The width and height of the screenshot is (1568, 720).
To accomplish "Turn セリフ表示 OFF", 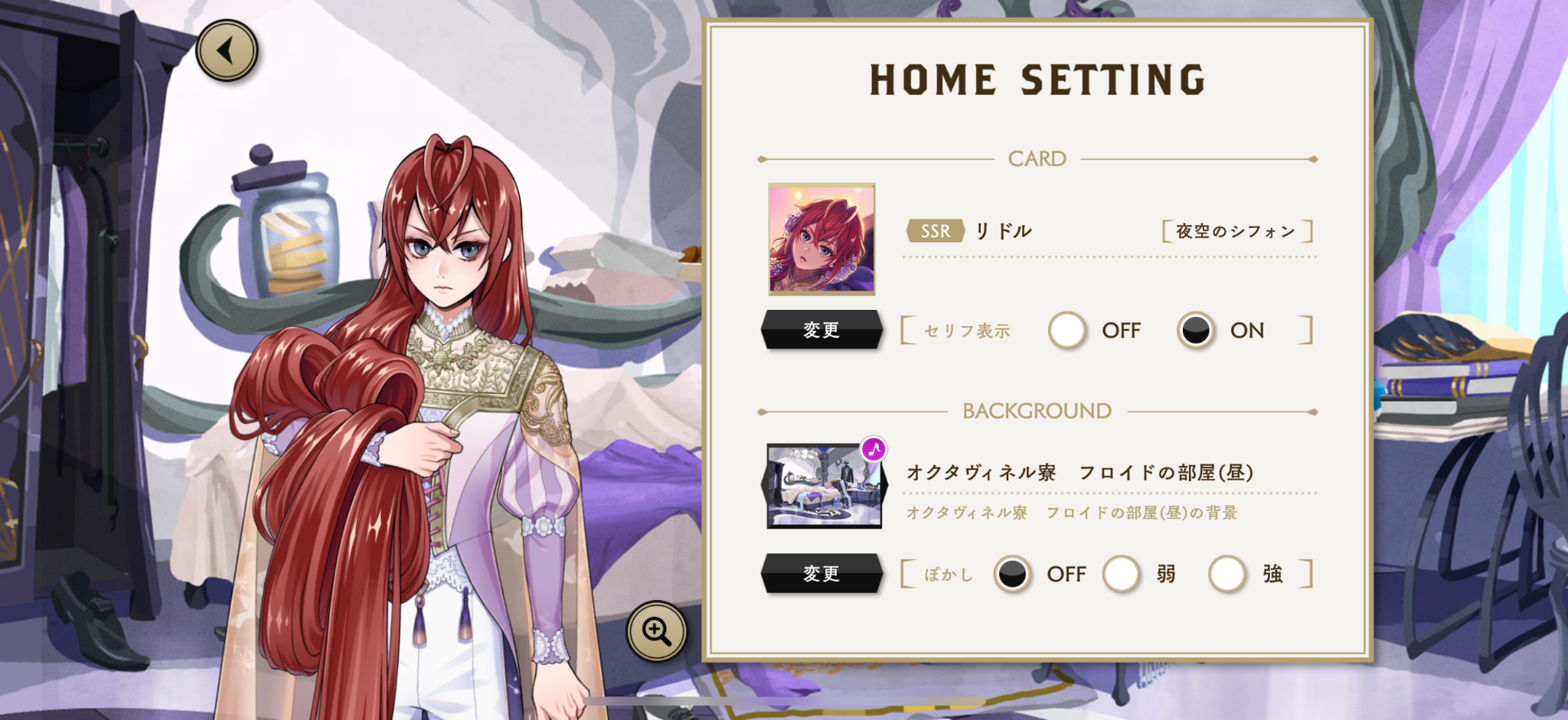I will [x=1067, y=331].
